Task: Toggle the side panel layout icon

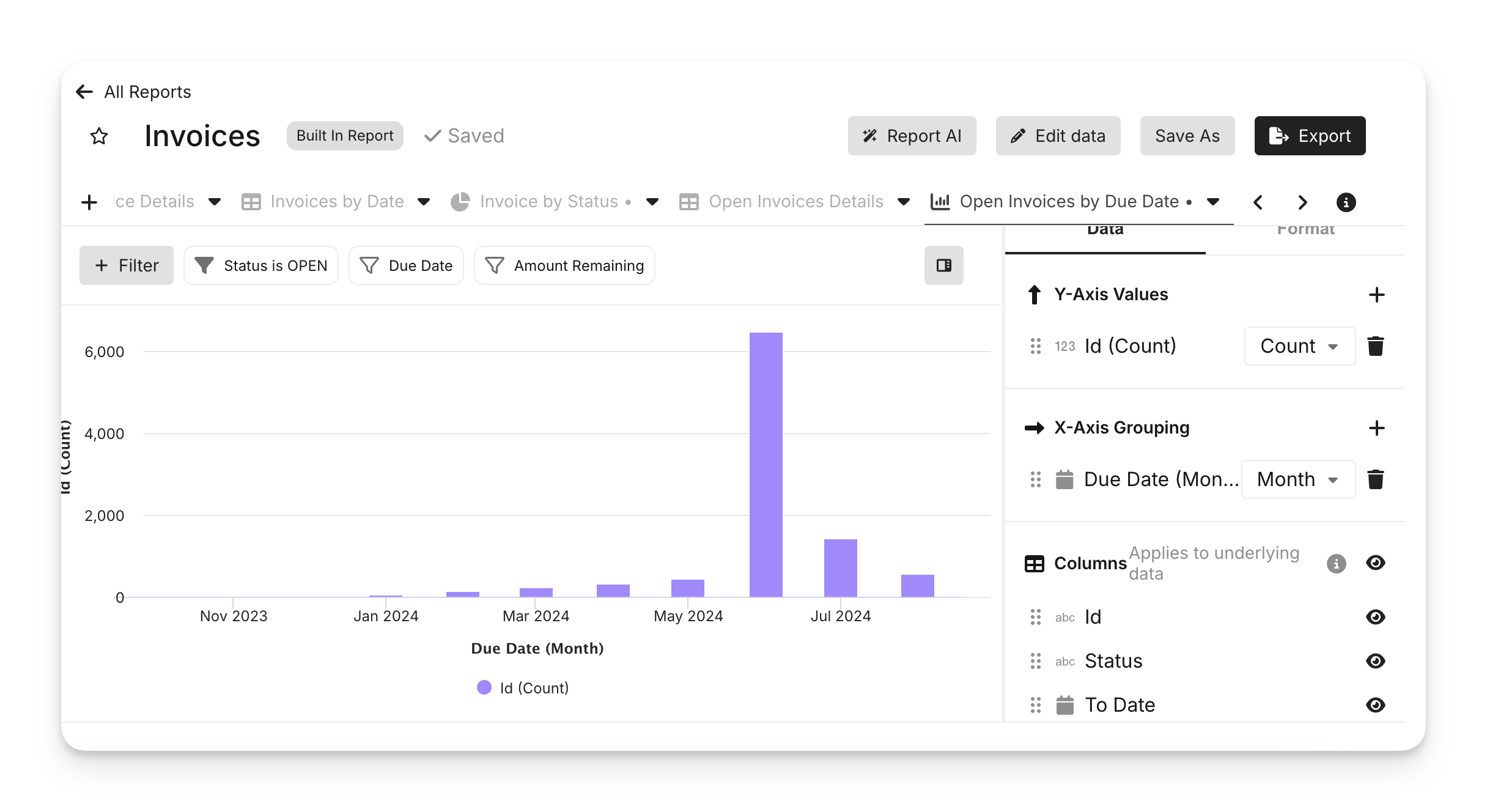Action: pos(943,265)
